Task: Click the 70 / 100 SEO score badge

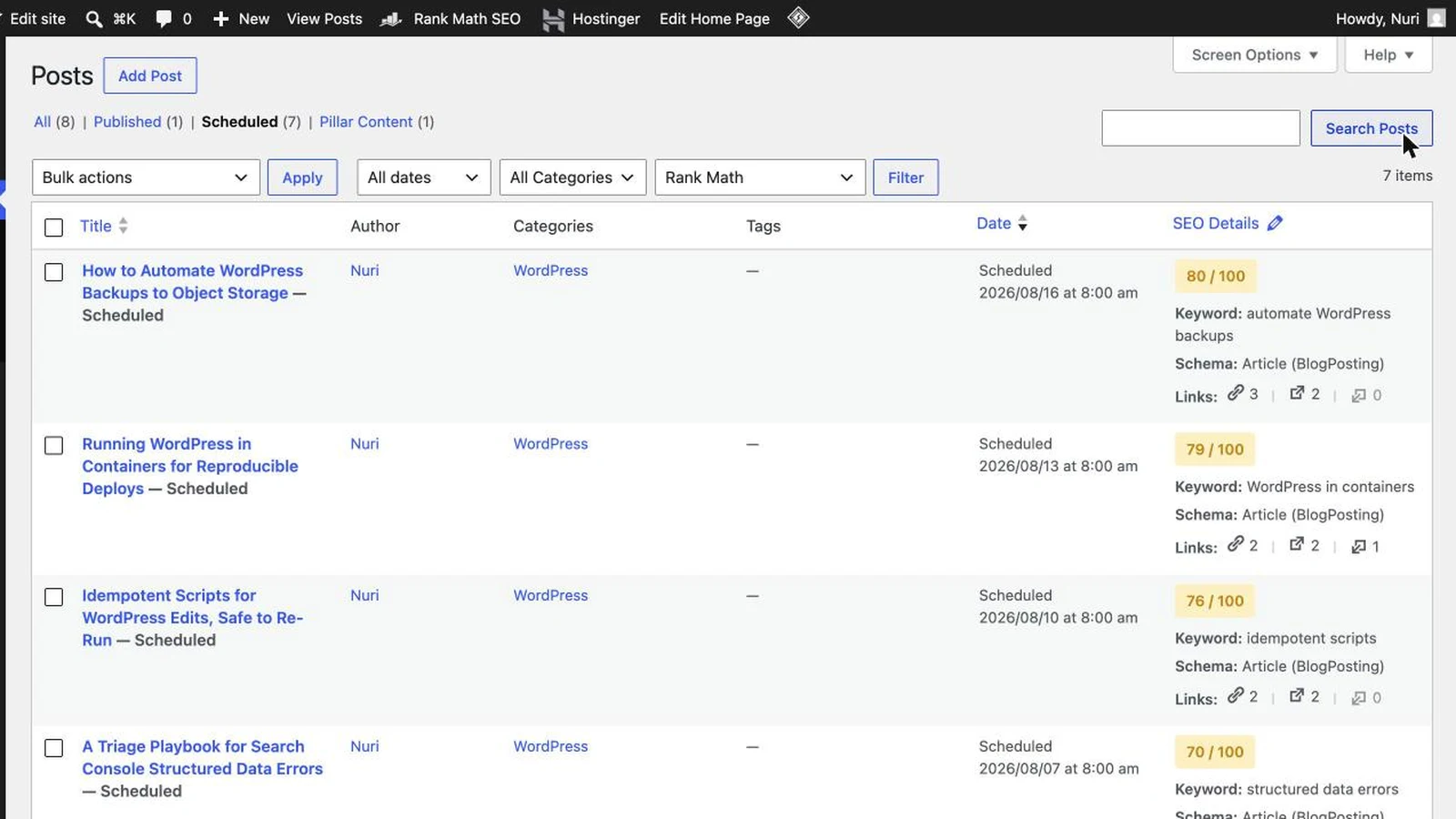Action: click(1215, 752)
